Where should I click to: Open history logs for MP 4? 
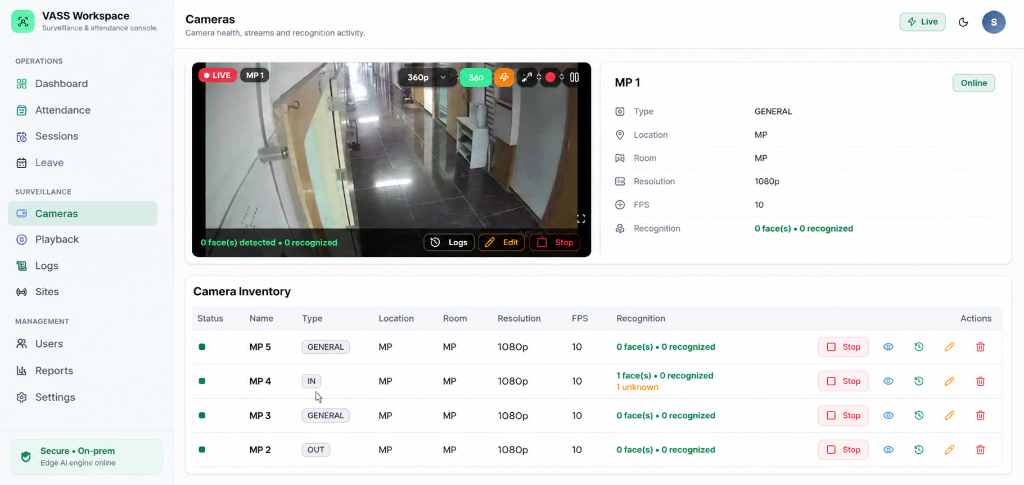click(919, 381)
